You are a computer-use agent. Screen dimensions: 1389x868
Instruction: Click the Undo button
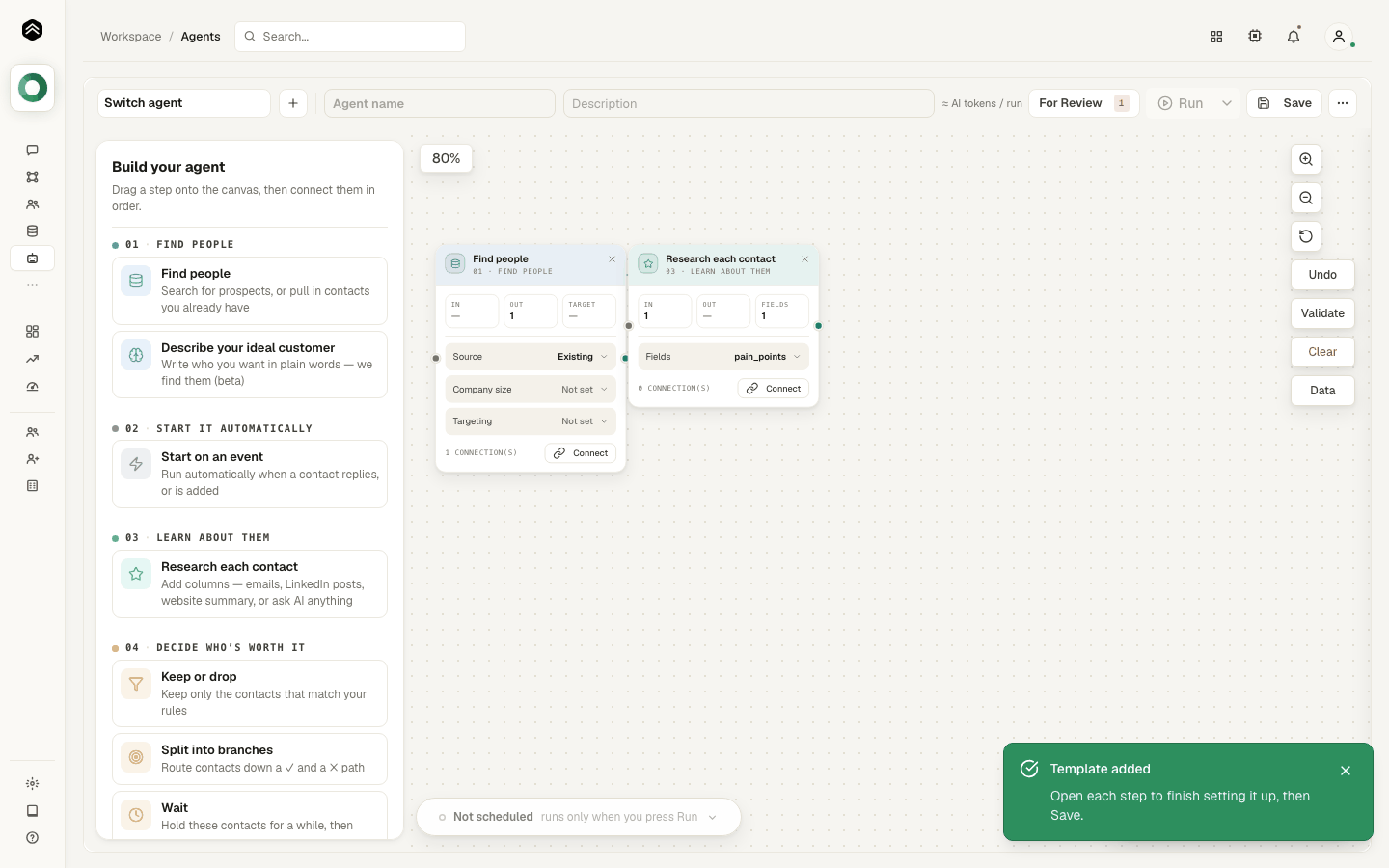click(1322, 275)
